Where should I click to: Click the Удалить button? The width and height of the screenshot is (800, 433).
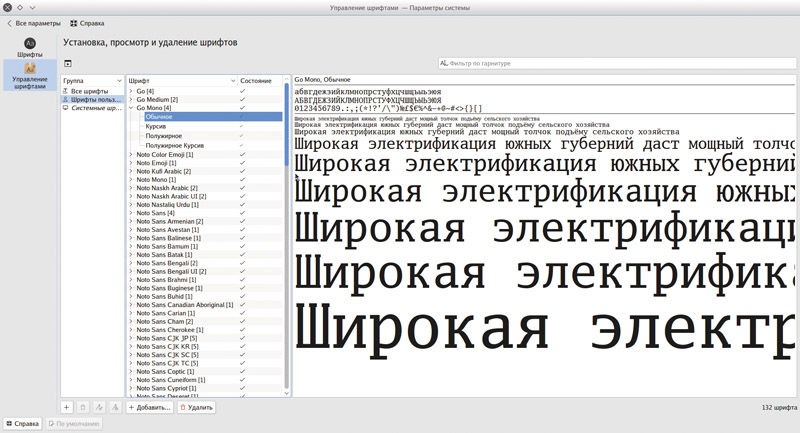coord(196,407)
